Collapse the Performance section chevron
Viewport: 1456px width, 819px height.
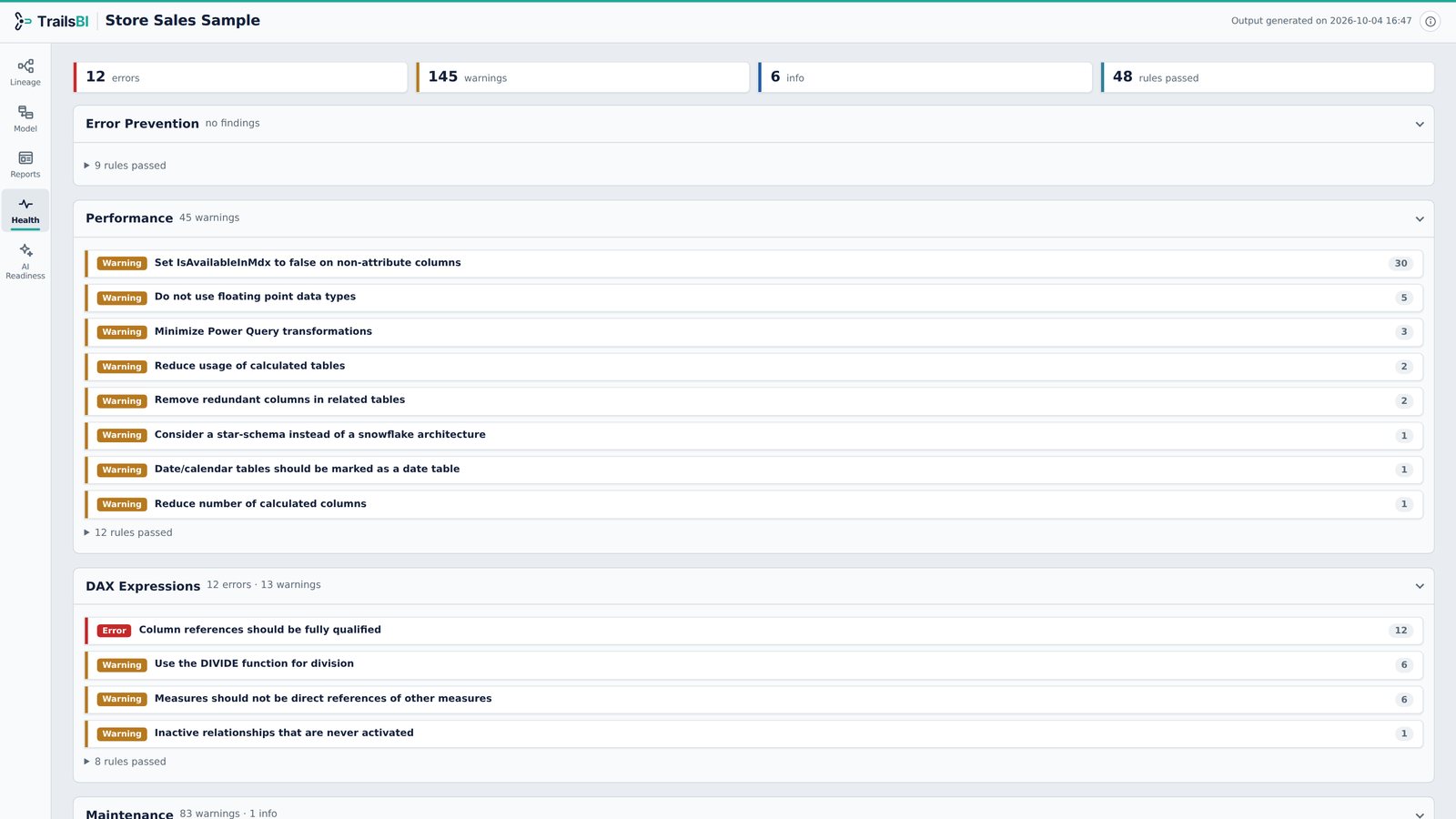[x=1420, y=219]
